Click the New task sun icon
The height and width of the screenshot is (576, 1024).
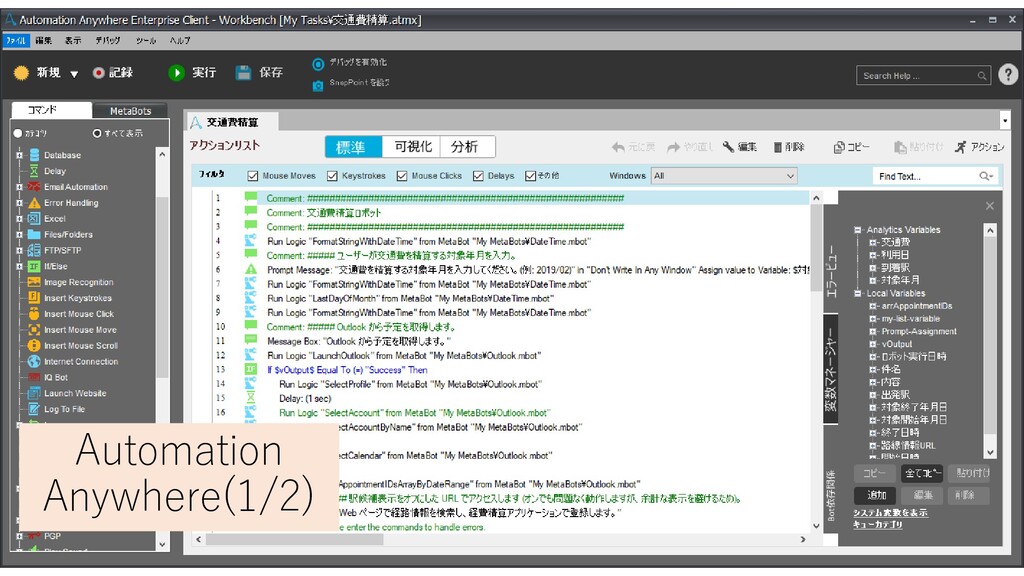tap(21, 72)
